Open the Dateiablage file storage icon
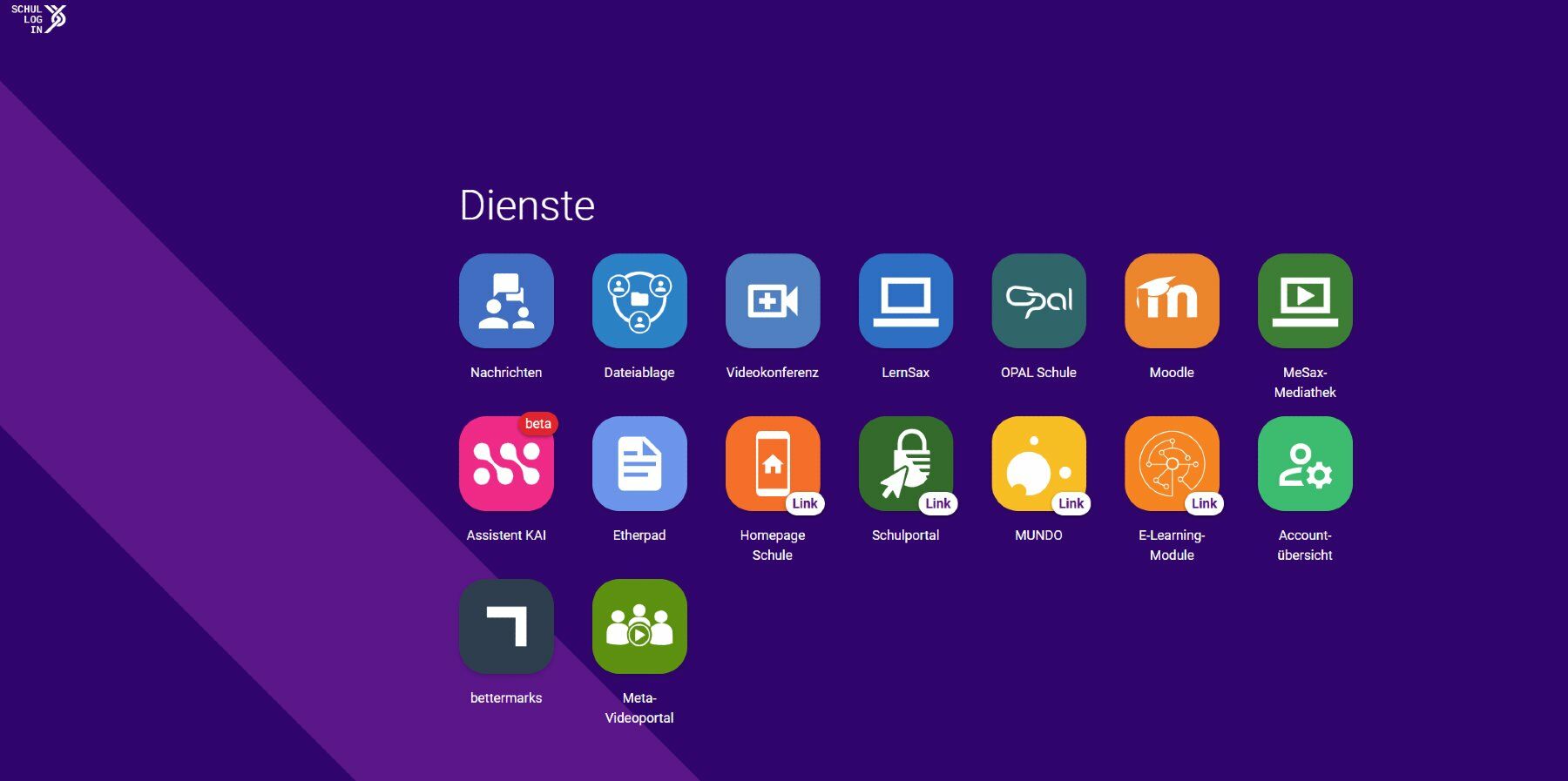 tap(639, 301)
